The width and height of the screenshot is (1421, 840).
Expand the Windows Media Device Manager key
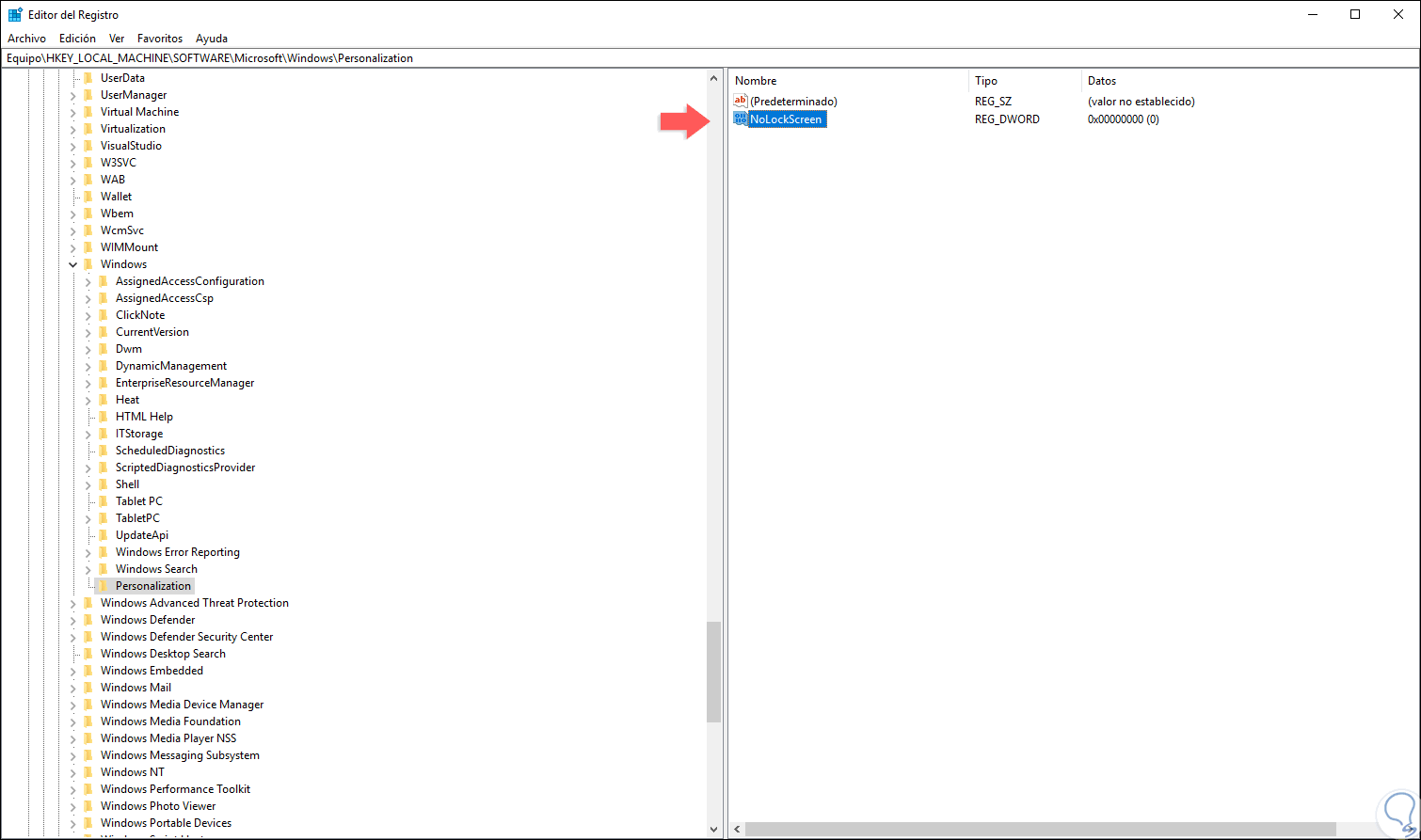click(x=73, y=705)
